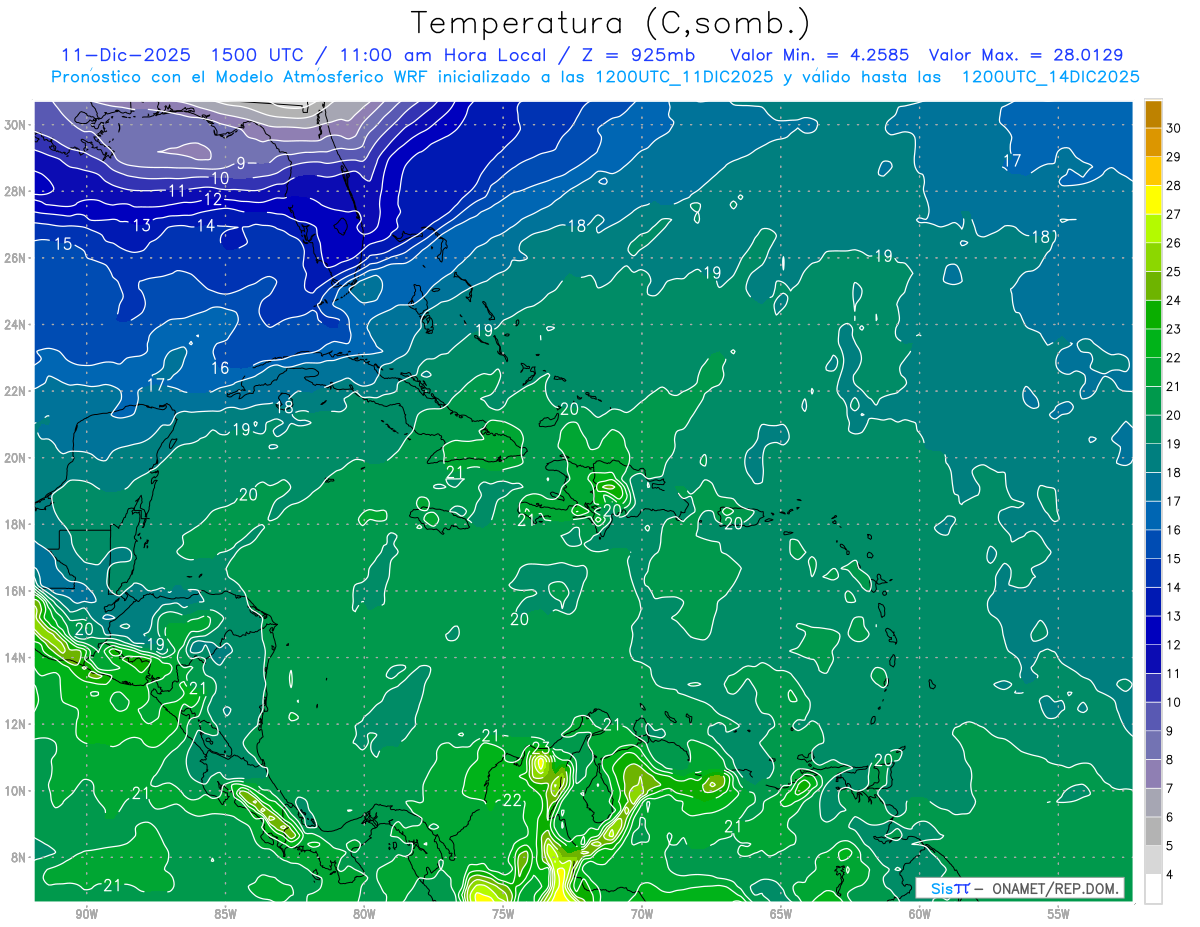Click the 70W longitude axis label
This screenshot has height=927, width=1200.
tap(642, 914)
